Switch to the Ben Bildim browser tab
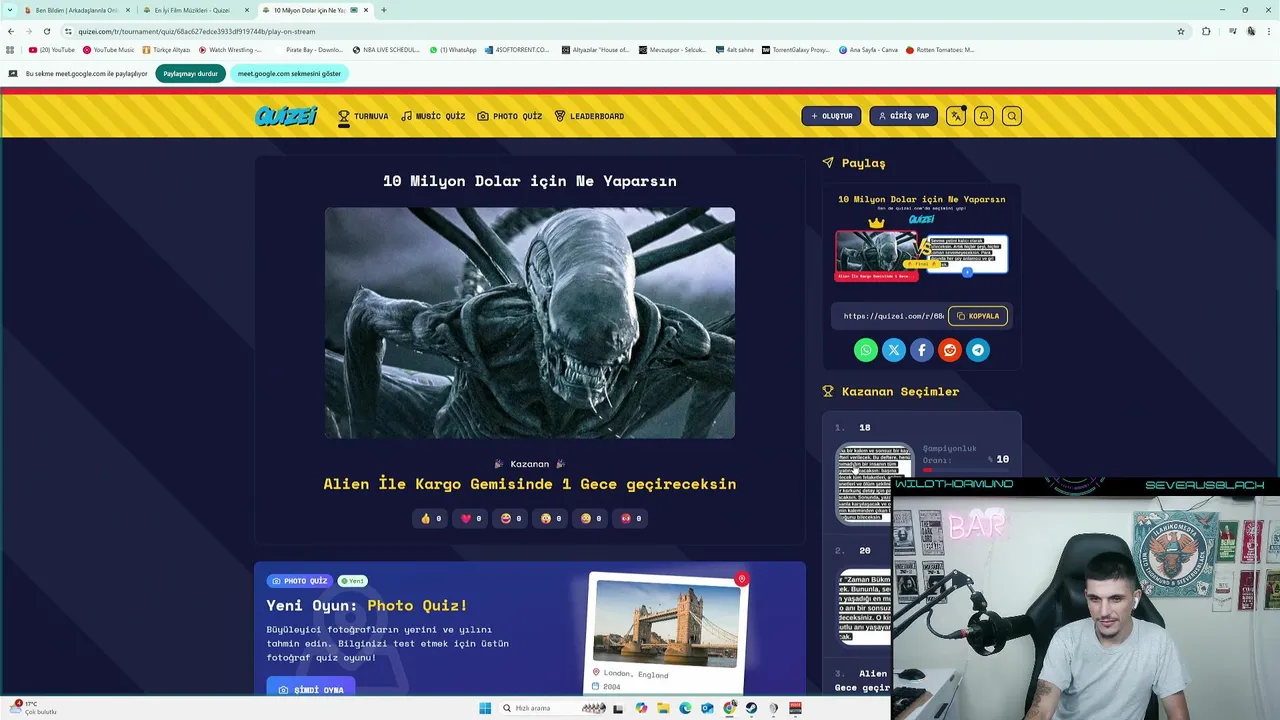The width and height of the screenshot is (1280, 720). [x=75, y=10]
